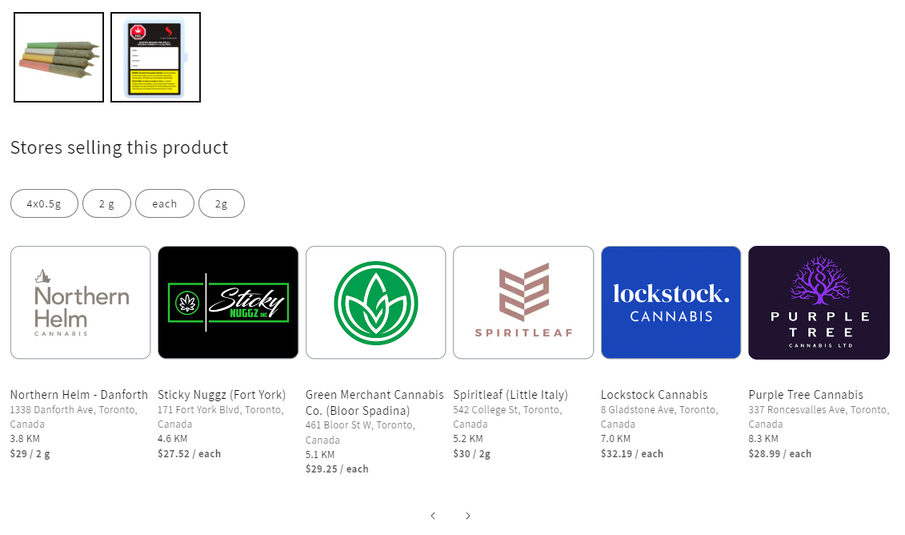Click Green Merchant Cannabis Co. store name

point(374,402)
